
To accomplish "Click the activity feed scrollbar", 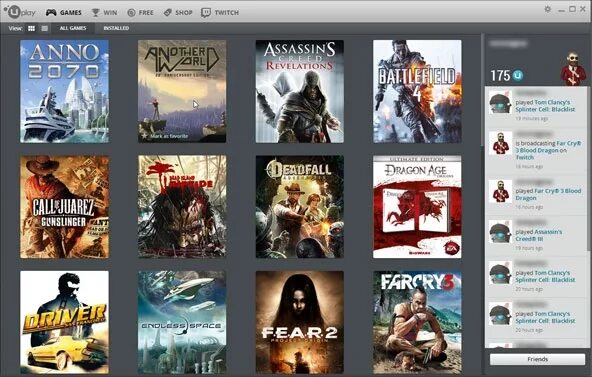I will click(x=589, y=169).
